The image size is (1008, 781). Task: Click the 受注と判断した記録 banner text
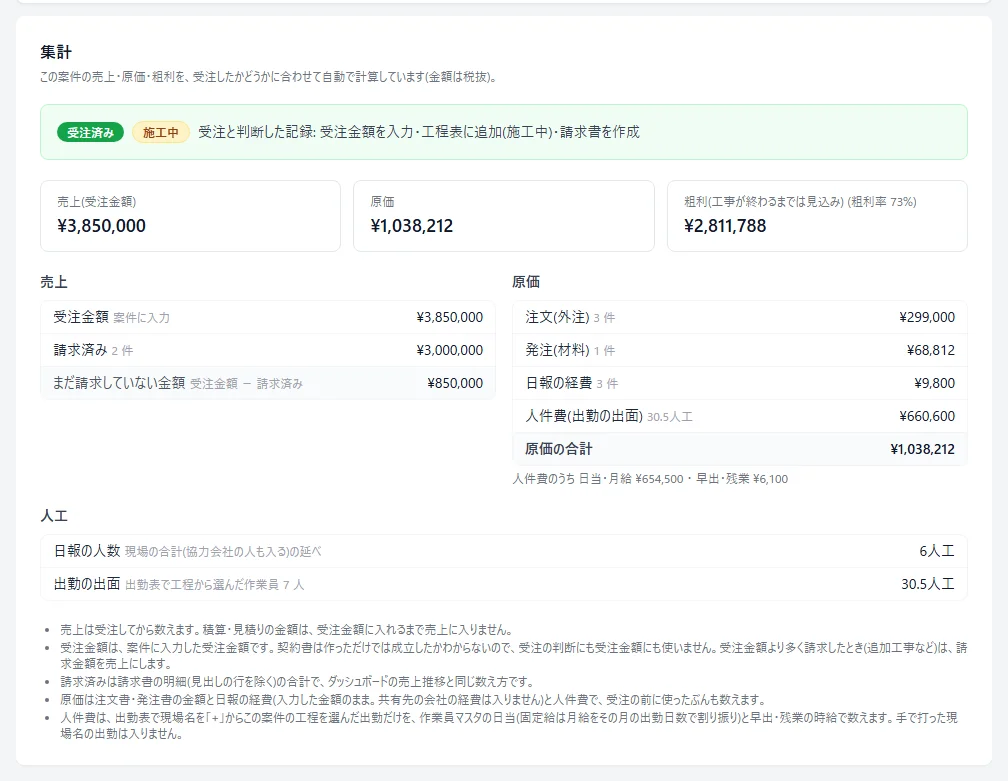[418, 132]
